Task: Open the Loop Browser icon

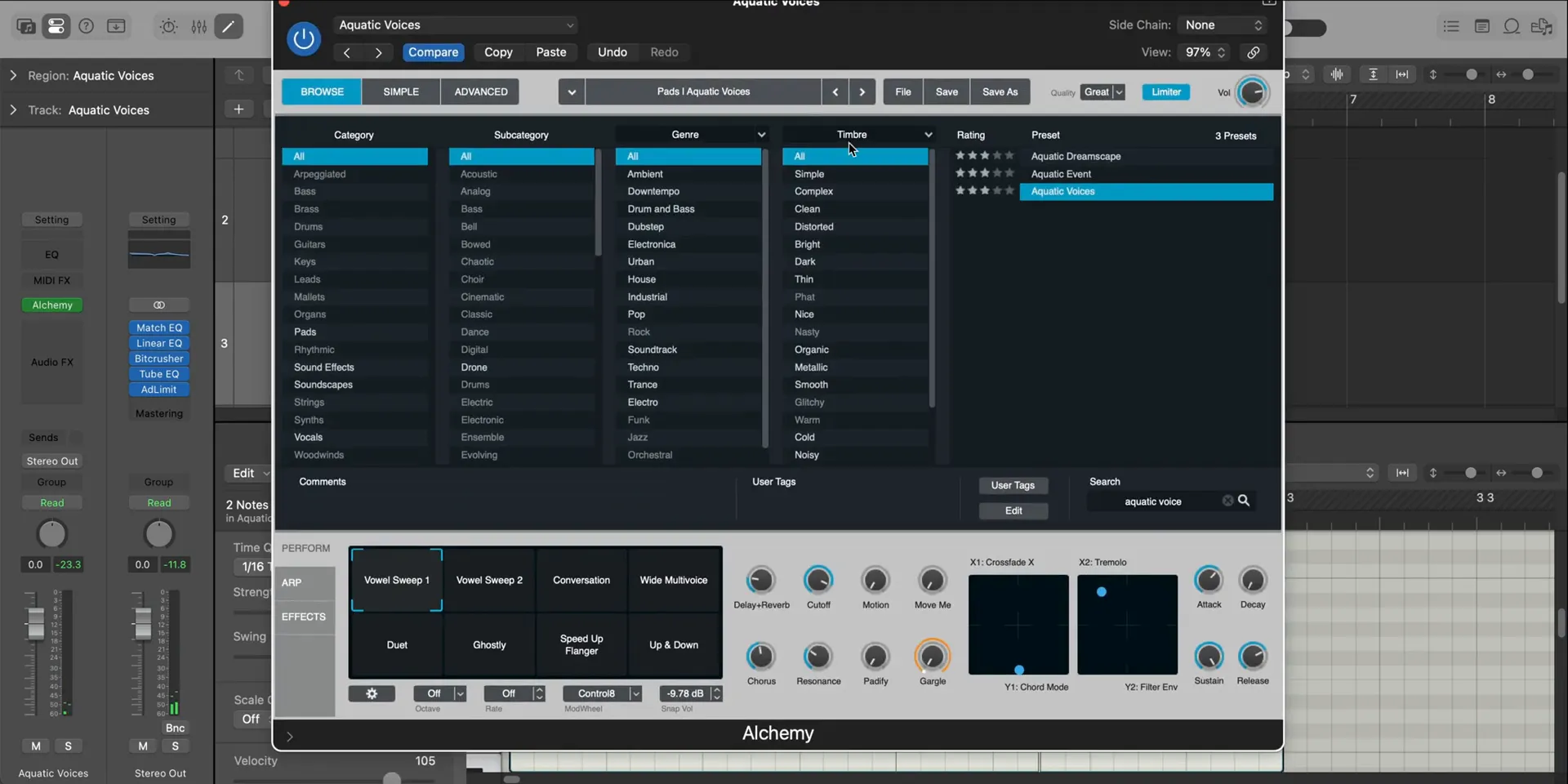Action: [1512, 27]
